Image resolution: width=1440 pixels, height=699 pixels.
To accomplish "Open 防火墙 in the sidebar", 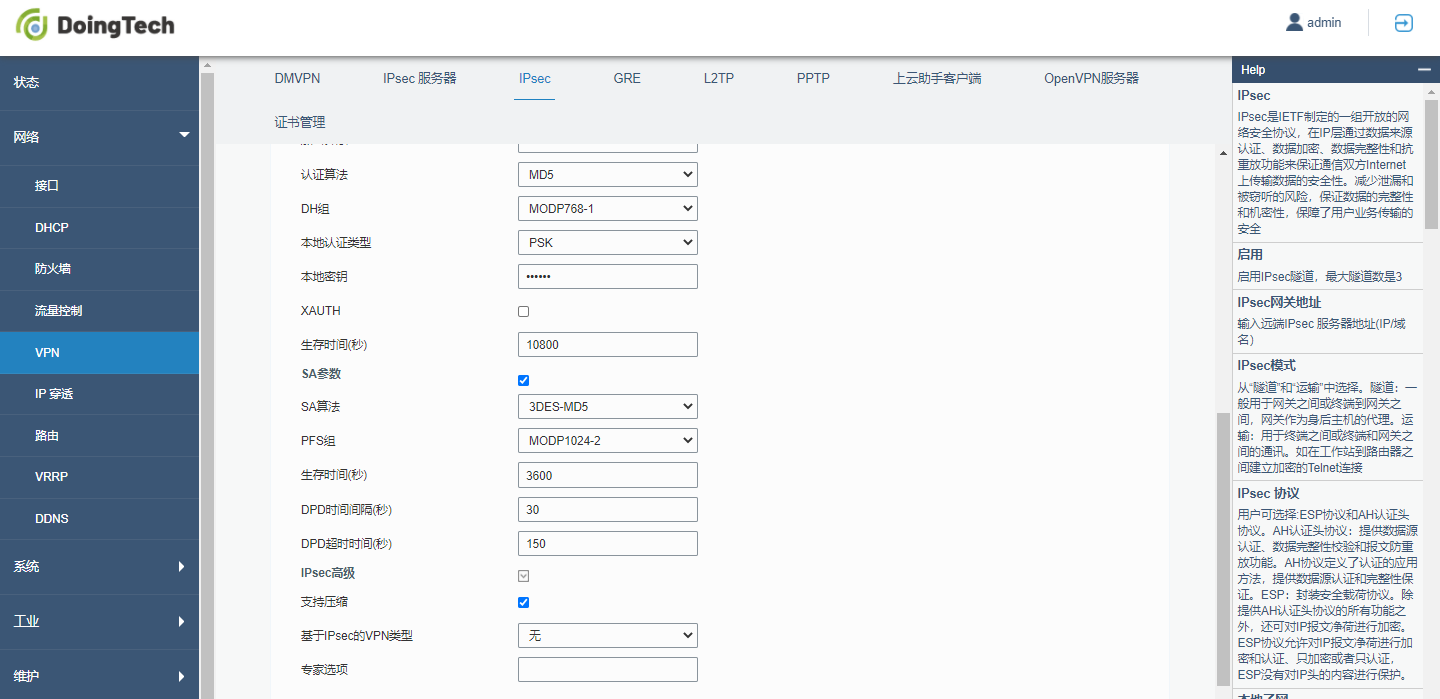I will (99, 269).
